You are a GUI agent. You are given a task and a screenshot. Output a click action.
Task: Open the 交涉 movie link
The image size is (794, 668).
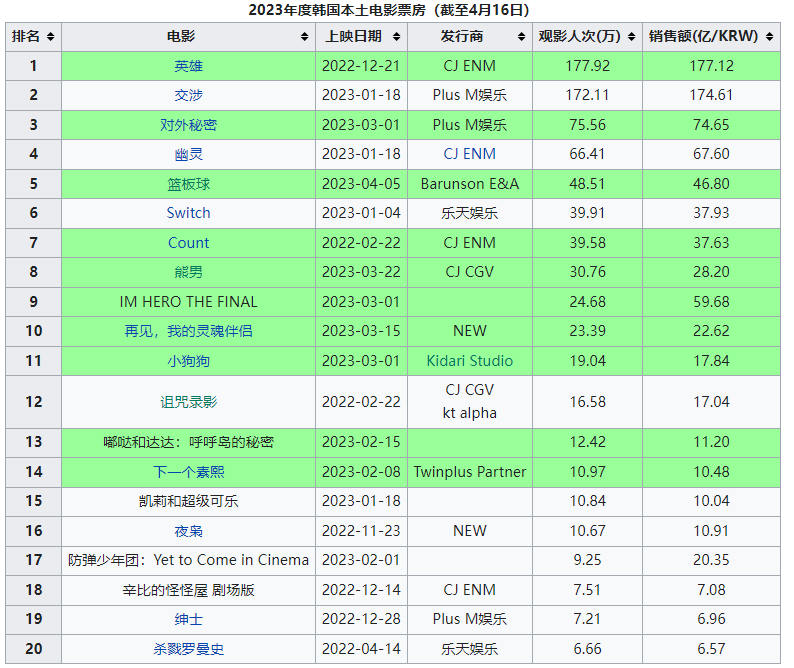click(188, 95)
